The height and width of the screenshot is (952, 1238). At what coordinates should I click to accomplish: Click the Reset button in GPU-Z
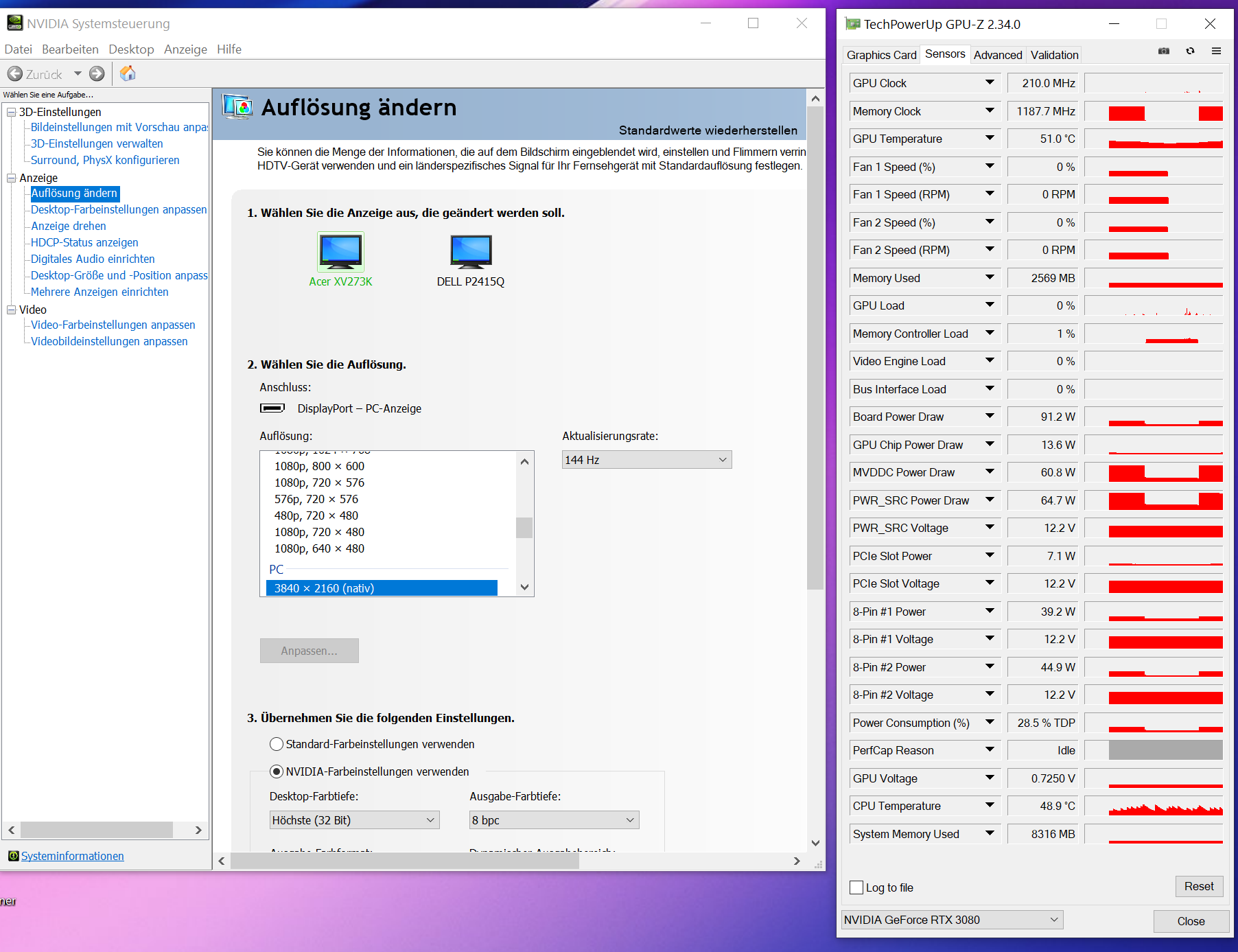tap(1199, 886)
